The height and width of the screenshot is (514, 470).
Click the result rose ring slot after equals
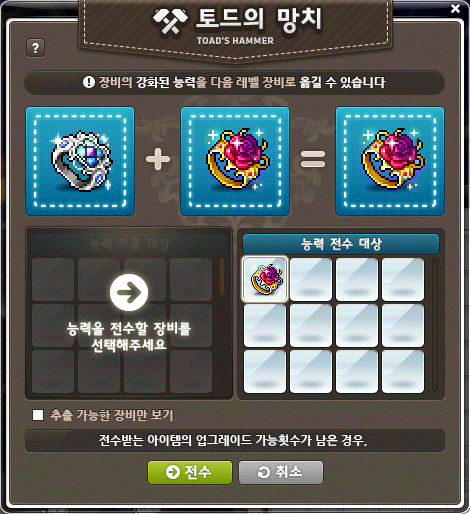[390, 161]
